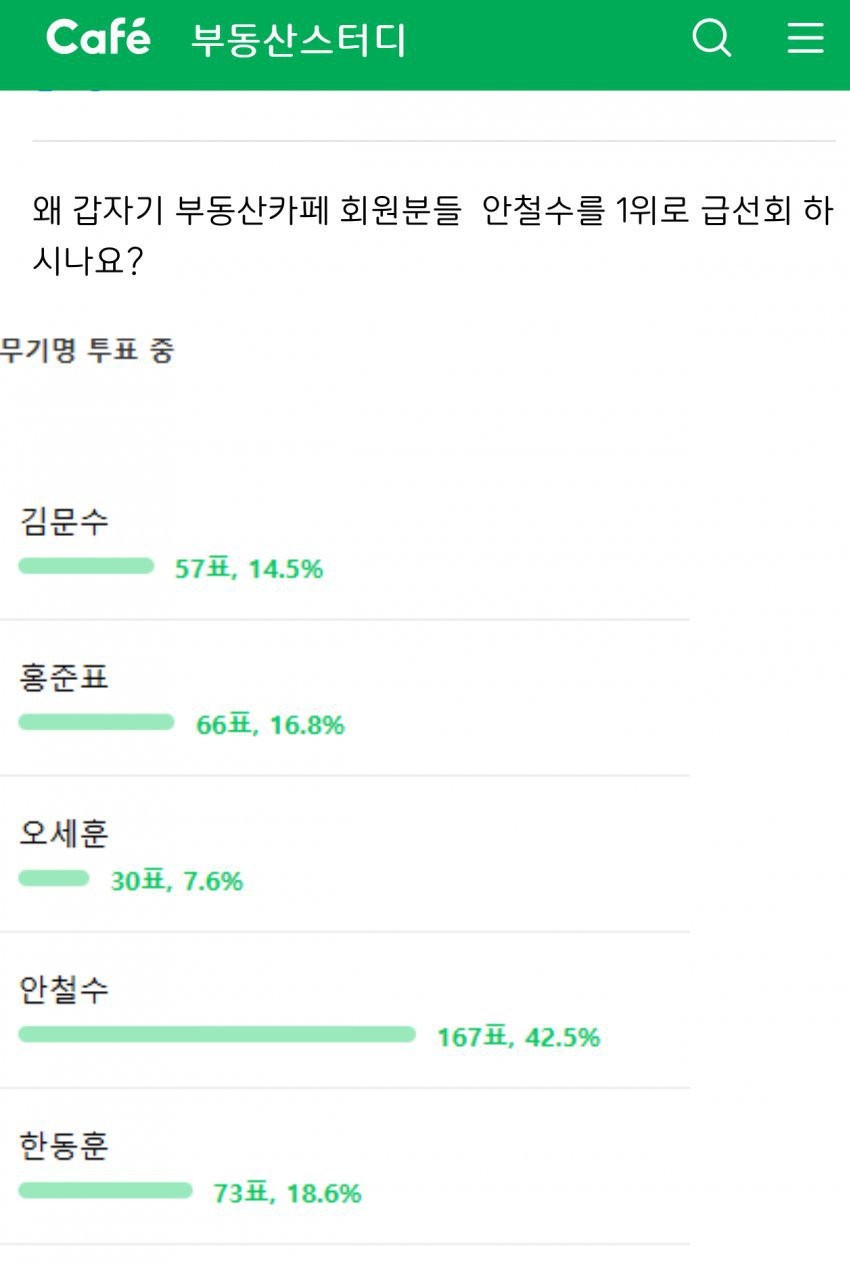Click the post question text about 안철수
The image size is (850, 1264).
click(433, 237)
